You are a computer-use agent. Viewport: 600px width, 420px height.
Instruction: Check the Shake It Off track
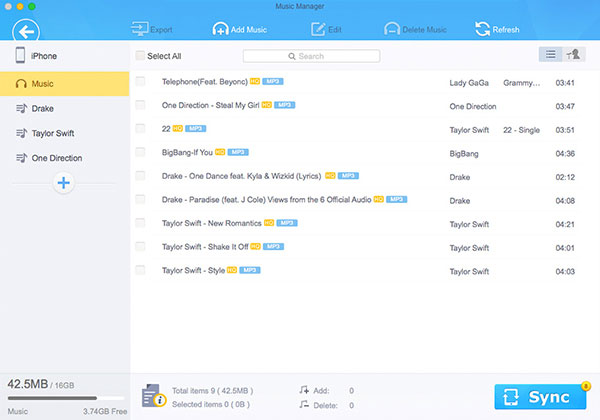[140, 246]
